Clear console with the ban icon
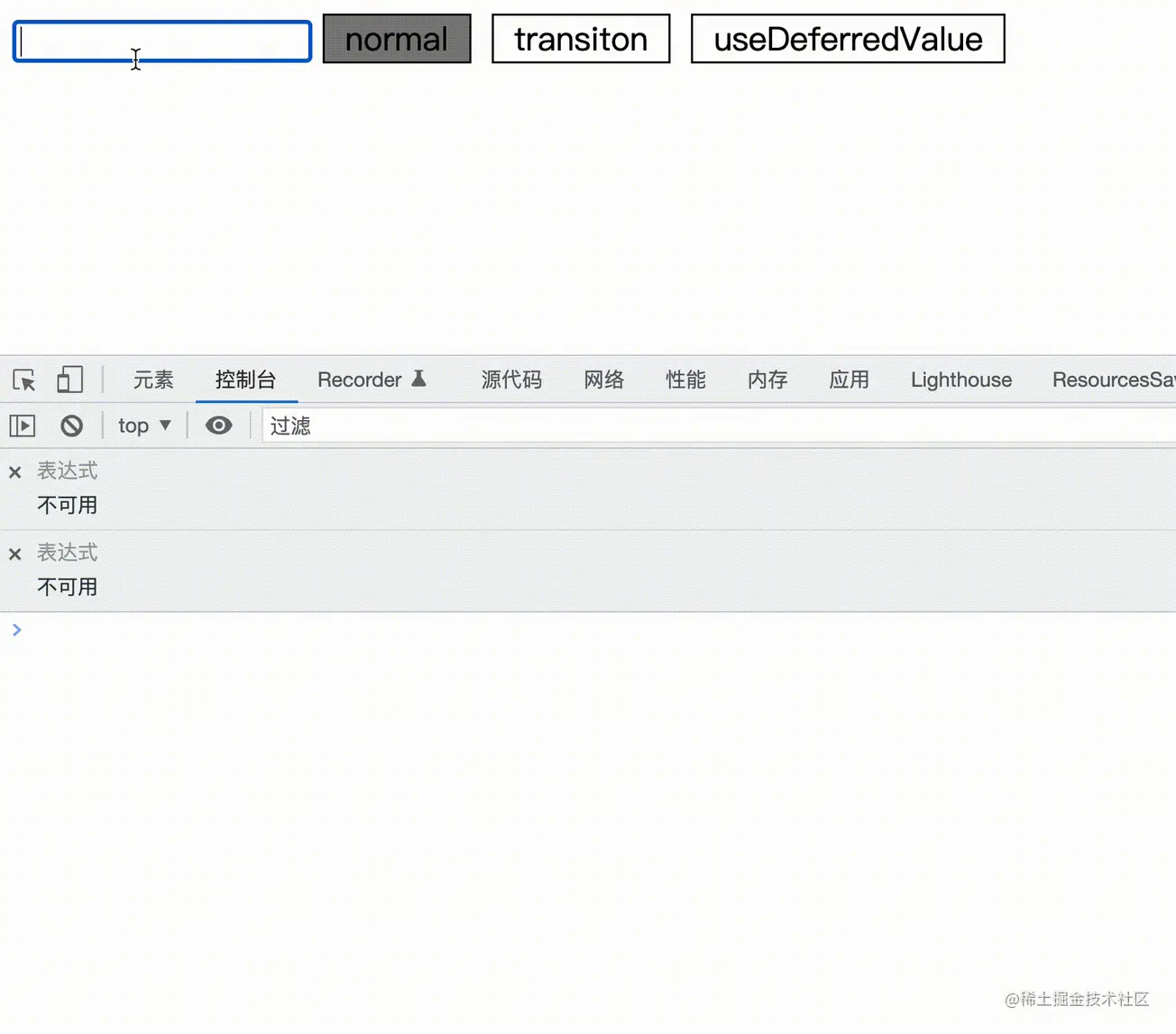Image resolution: width=1176 pixels, height=1034 pixels. 71,425
